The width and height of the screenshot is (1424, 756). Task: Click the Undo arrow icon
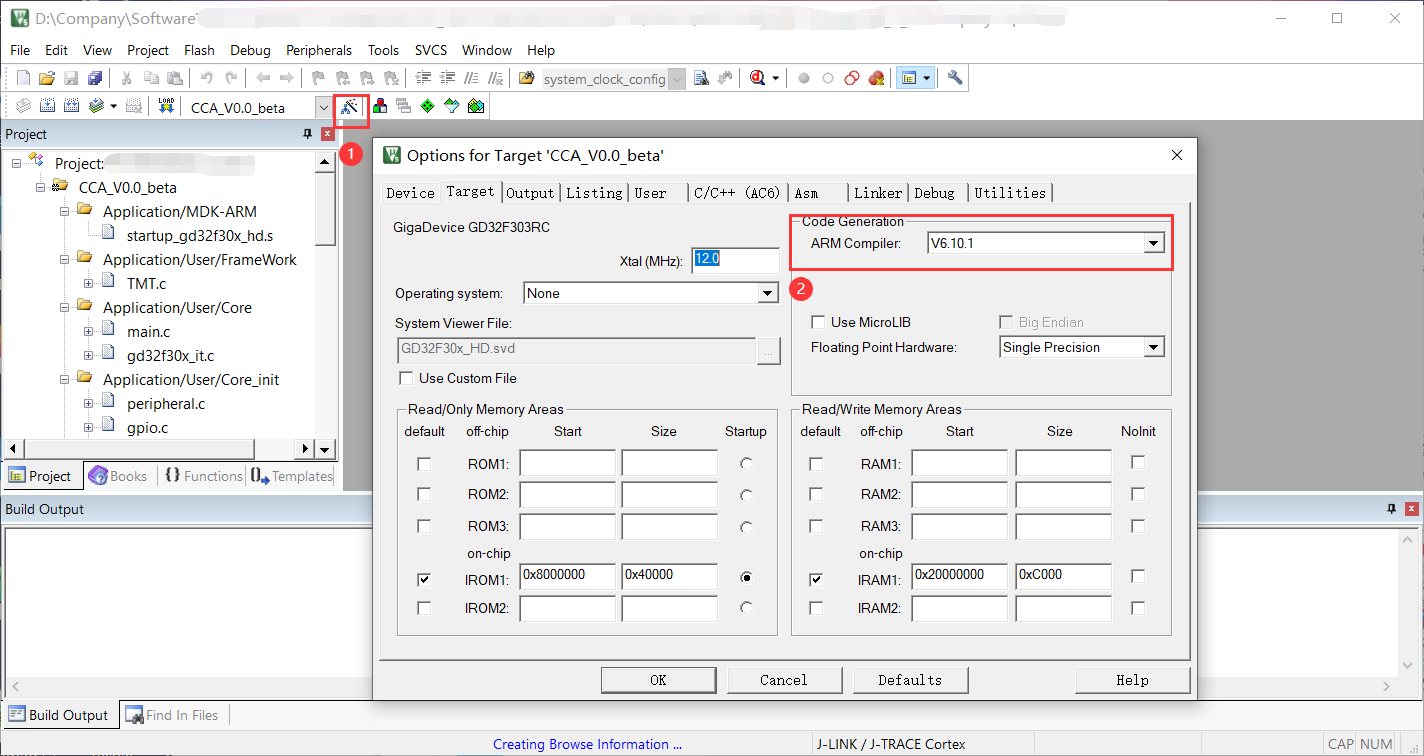[x=207, y=78]
